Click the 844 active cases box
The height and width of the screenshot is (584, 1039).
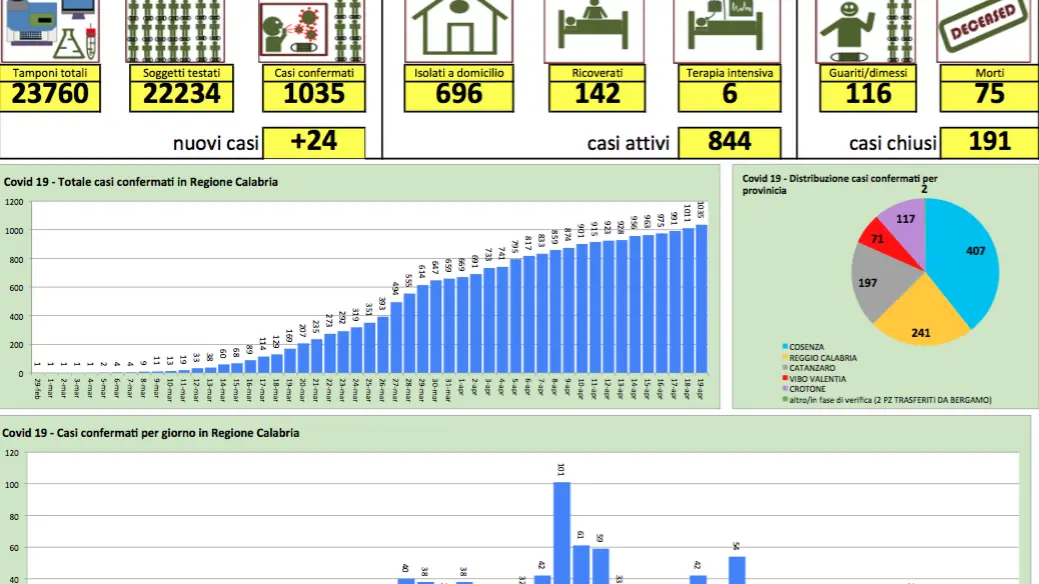(x=730, y=142)
